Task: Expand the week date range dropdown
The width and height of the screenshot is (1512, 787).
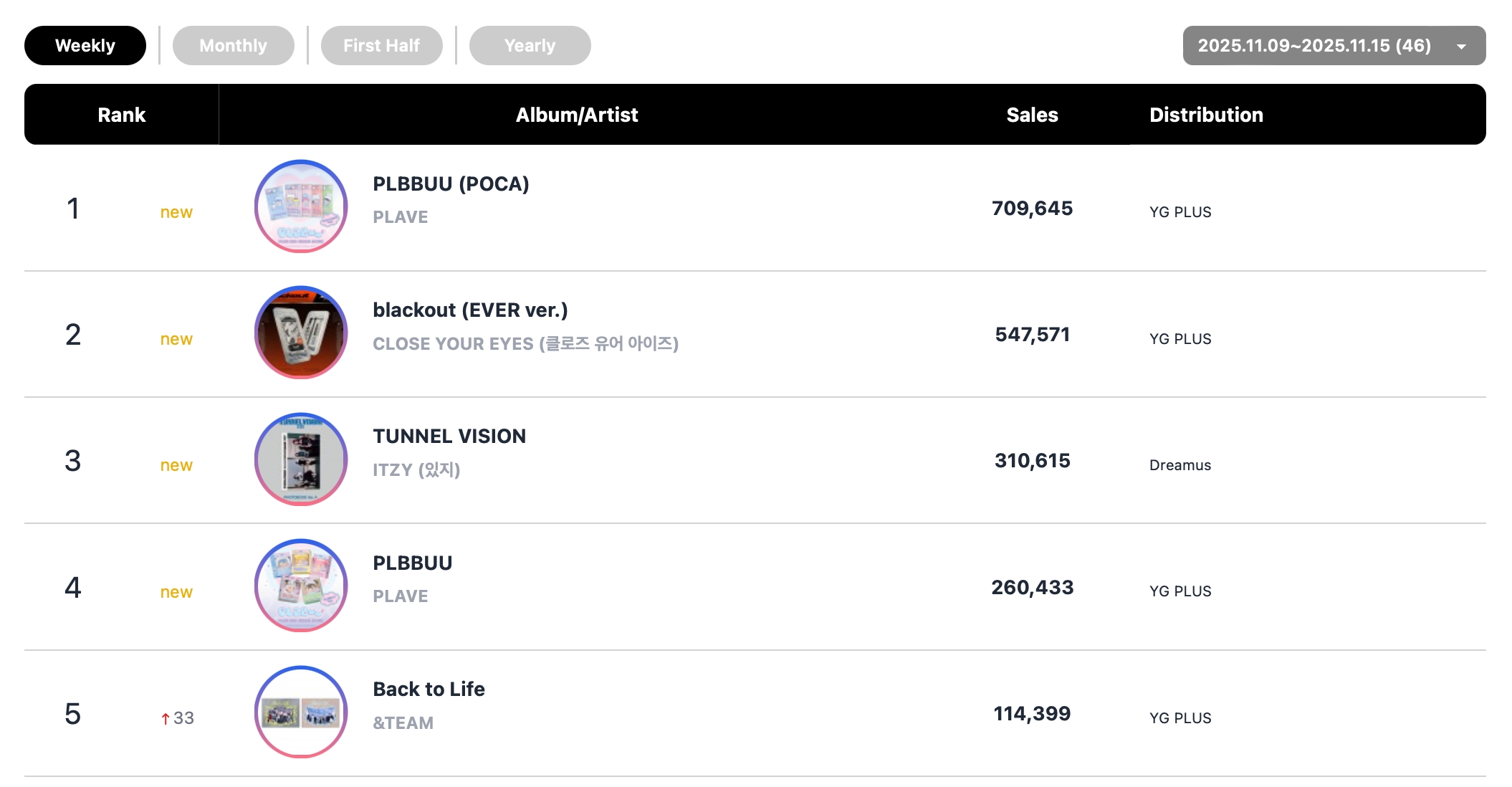Action: [x=1314, y=46]
